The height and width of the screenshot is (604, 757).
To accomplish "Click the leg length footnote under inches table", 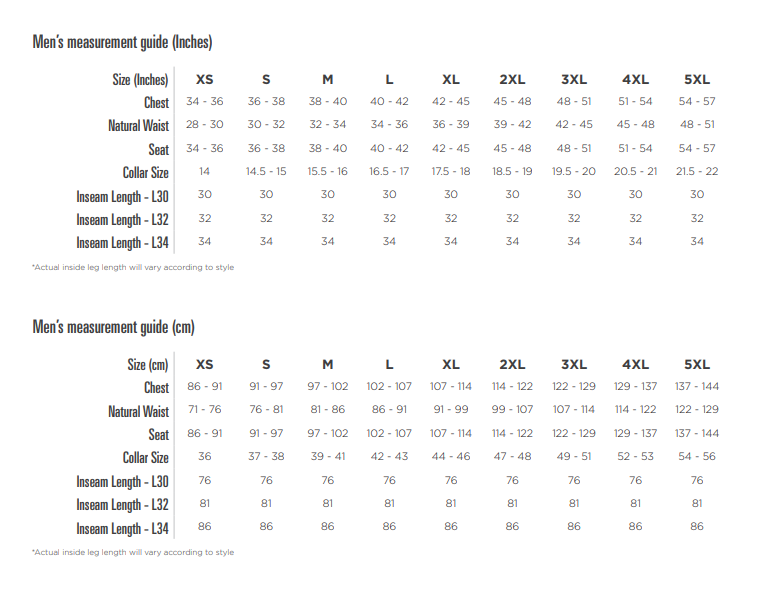I will tap(133, 267).
